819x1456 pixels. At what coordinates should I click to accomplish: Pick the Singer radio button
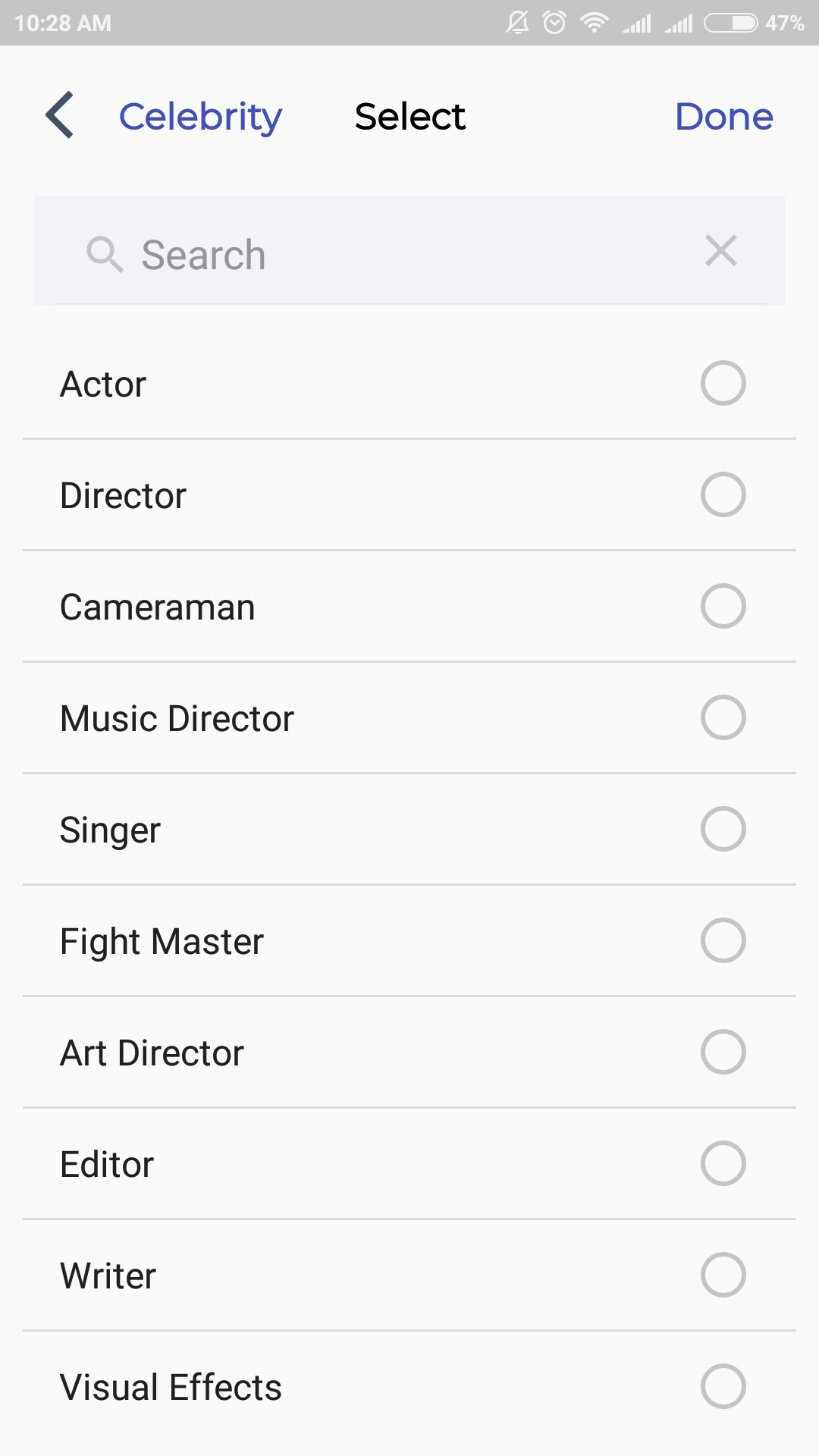[723, 829]
